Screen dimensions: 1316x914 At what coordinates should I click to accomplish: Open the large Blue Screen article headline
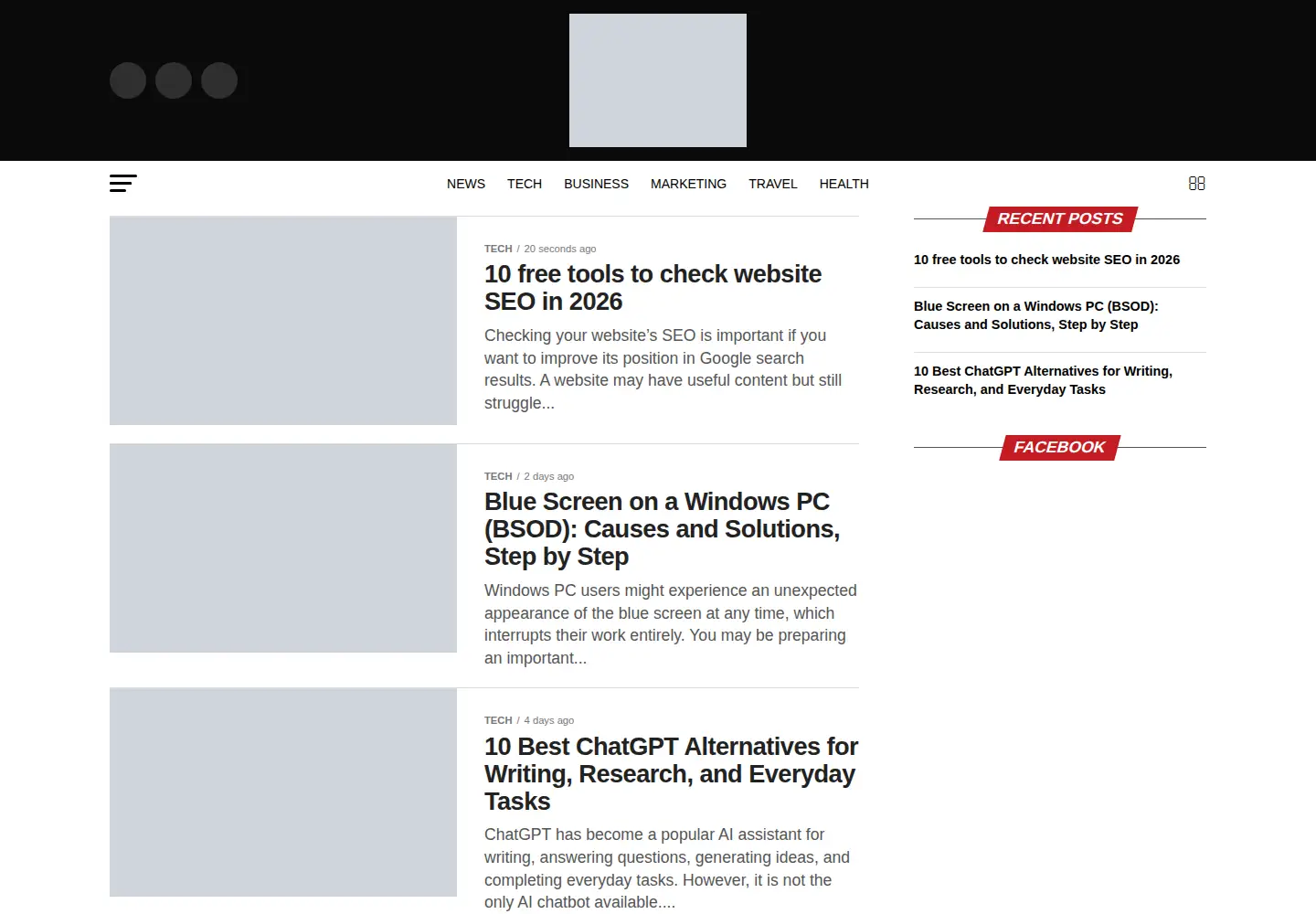pos(662,529)
